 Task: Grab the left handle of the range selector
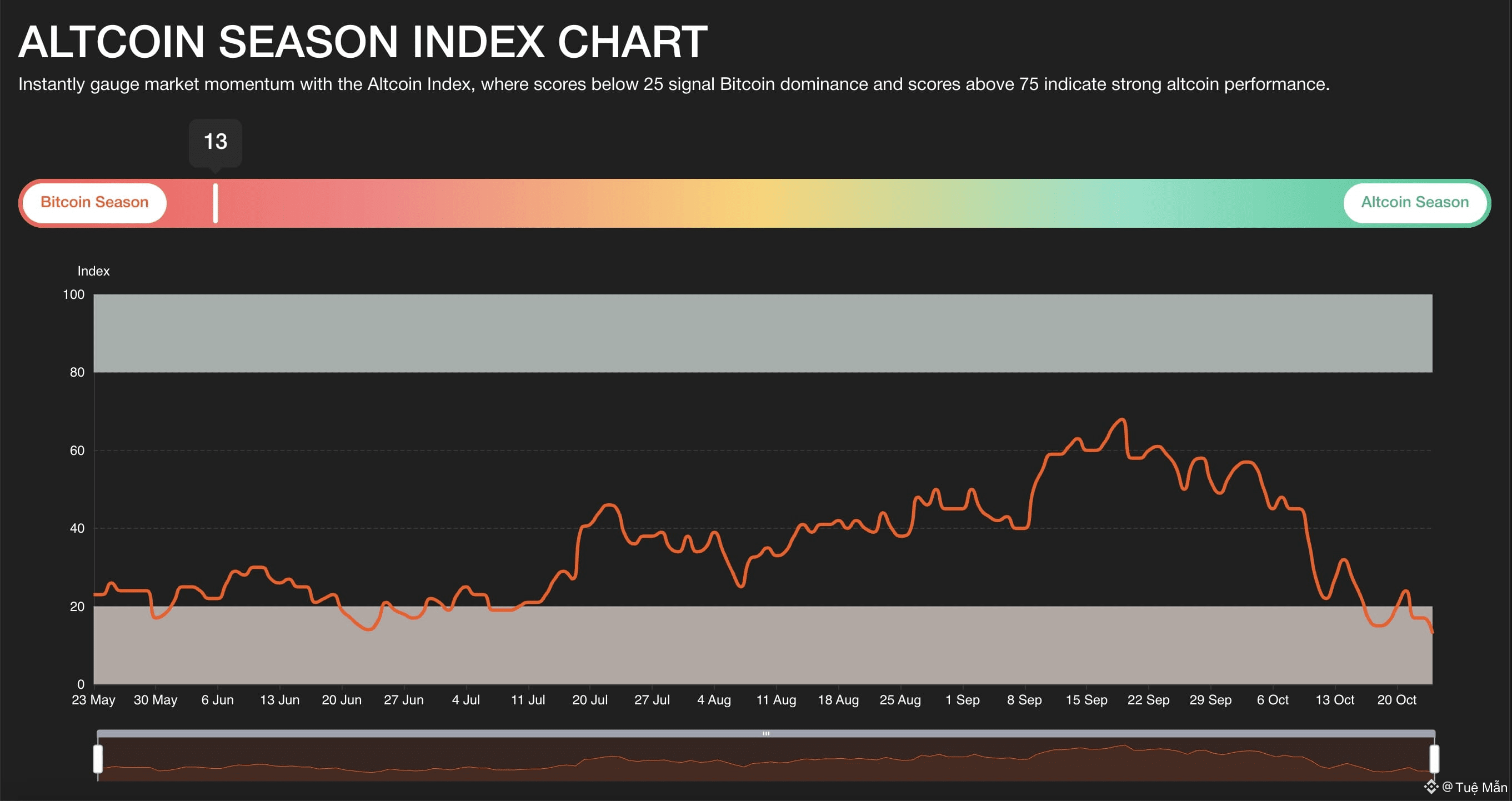pos(98,759)
